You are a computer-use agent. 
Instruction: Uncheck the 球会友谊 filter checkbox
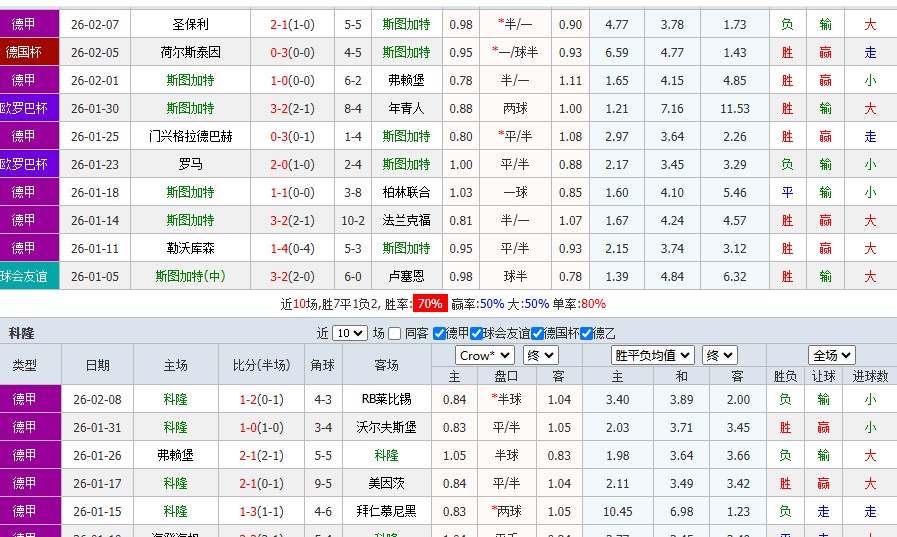pos(476,334)
